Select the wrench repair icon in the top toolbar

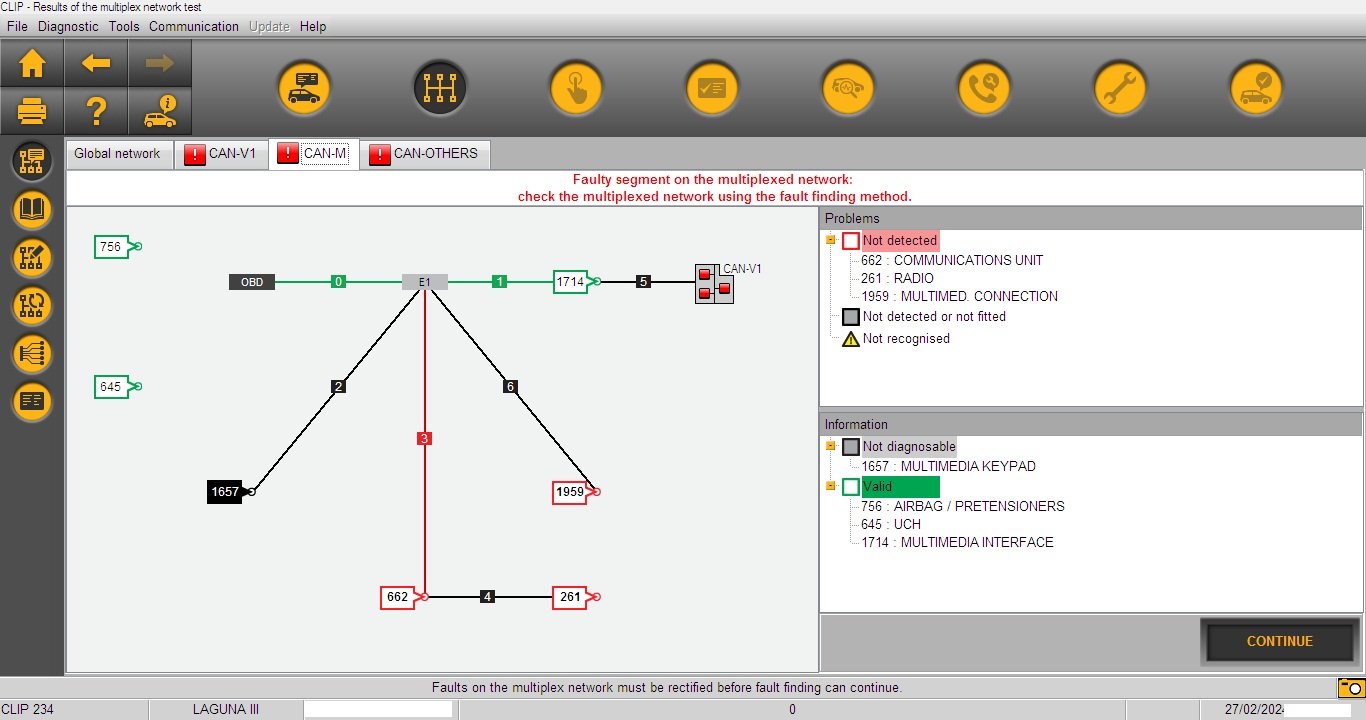[x=1120, y=88]
